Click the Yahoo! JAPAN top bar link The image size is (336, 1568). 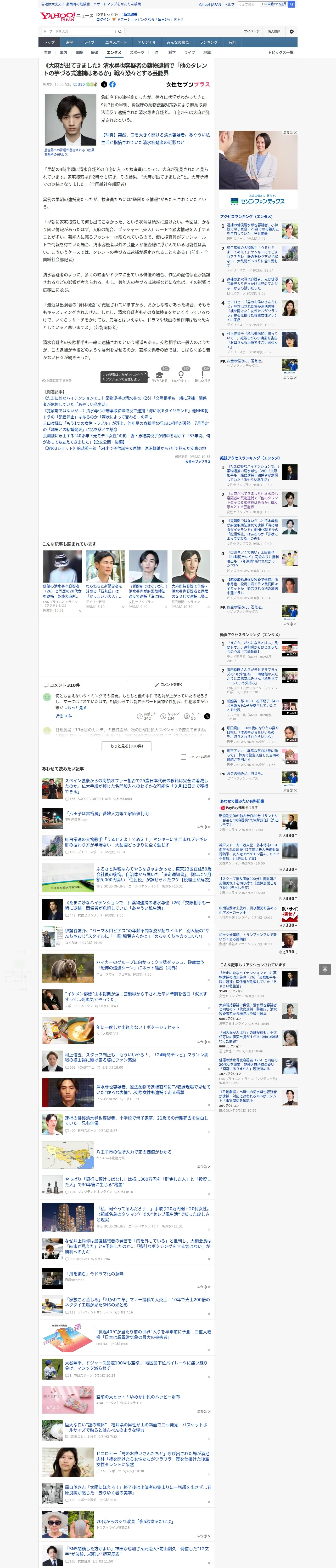[x=210, y=4]
